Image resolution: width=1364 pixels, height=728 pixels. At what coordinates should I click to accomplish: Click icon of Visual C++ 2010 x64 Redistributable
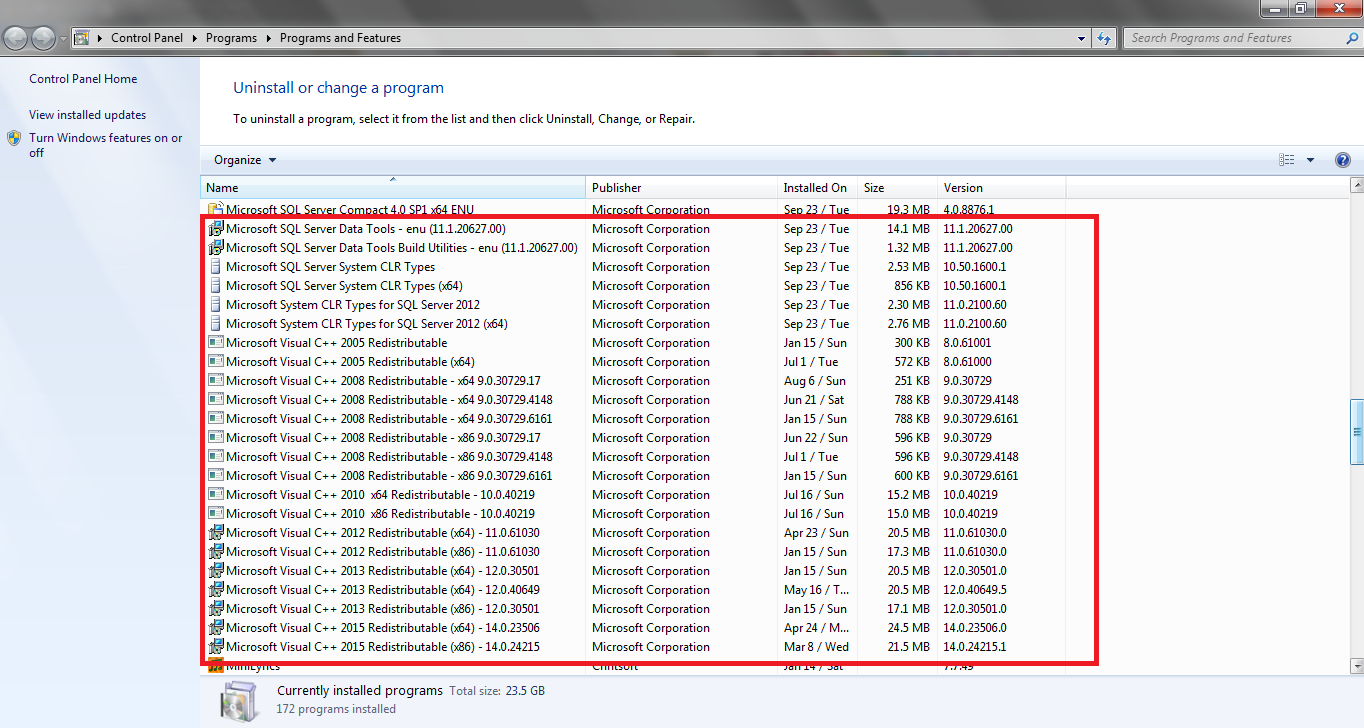(x=215, y=495)
